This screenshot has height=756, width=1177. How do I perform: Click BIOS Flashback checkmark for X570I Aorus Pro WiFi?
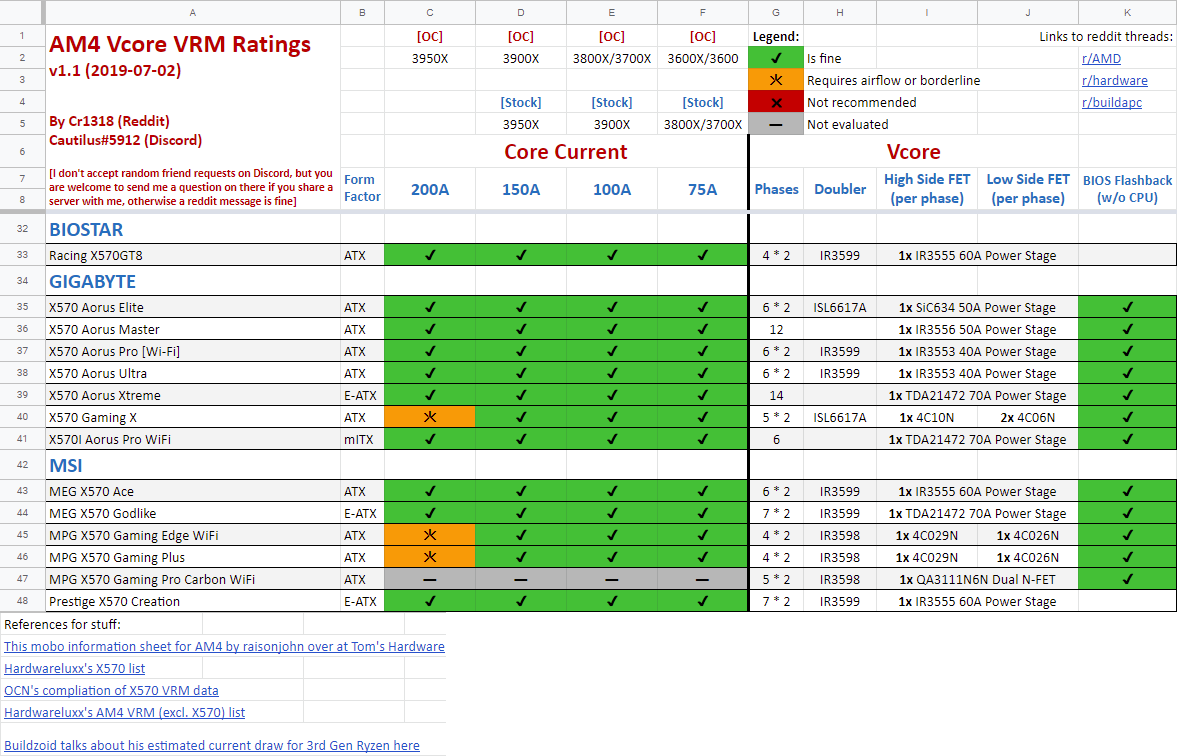[1127, 439]
